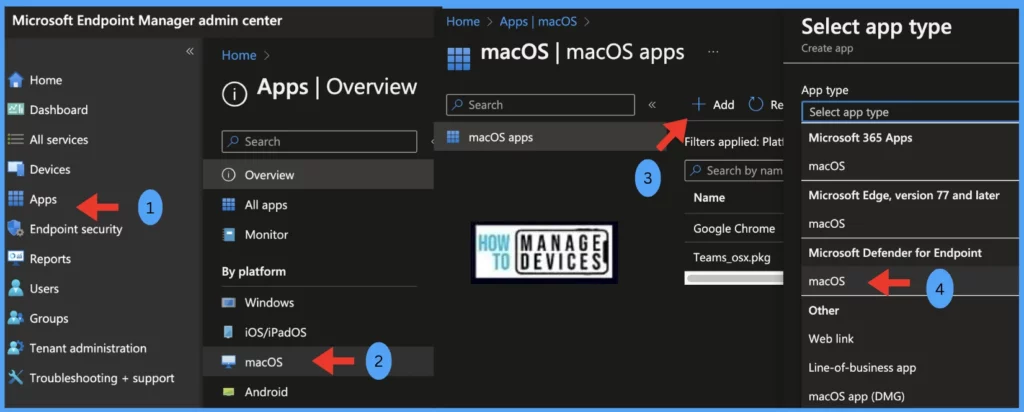Viewport: 1024px width, 412px height.
Task: Click the Overview info icon in the menu
Action: click(229, 175)
